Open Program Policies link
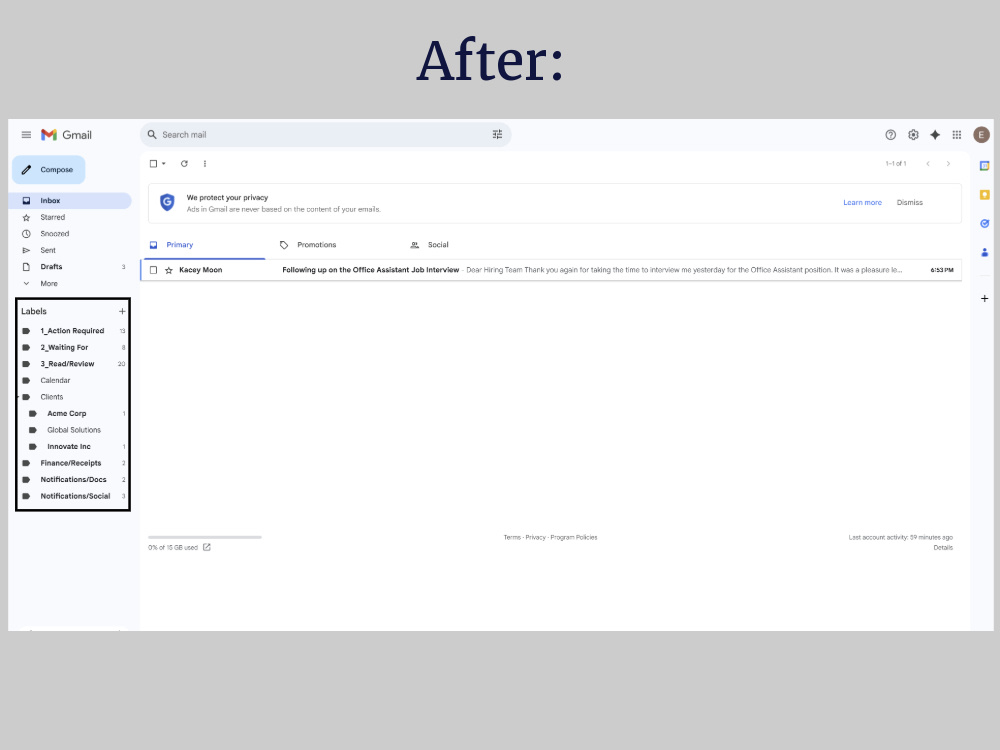This screenshot has height=750, width=1000. pyautogui.click(x=574, y=538)
